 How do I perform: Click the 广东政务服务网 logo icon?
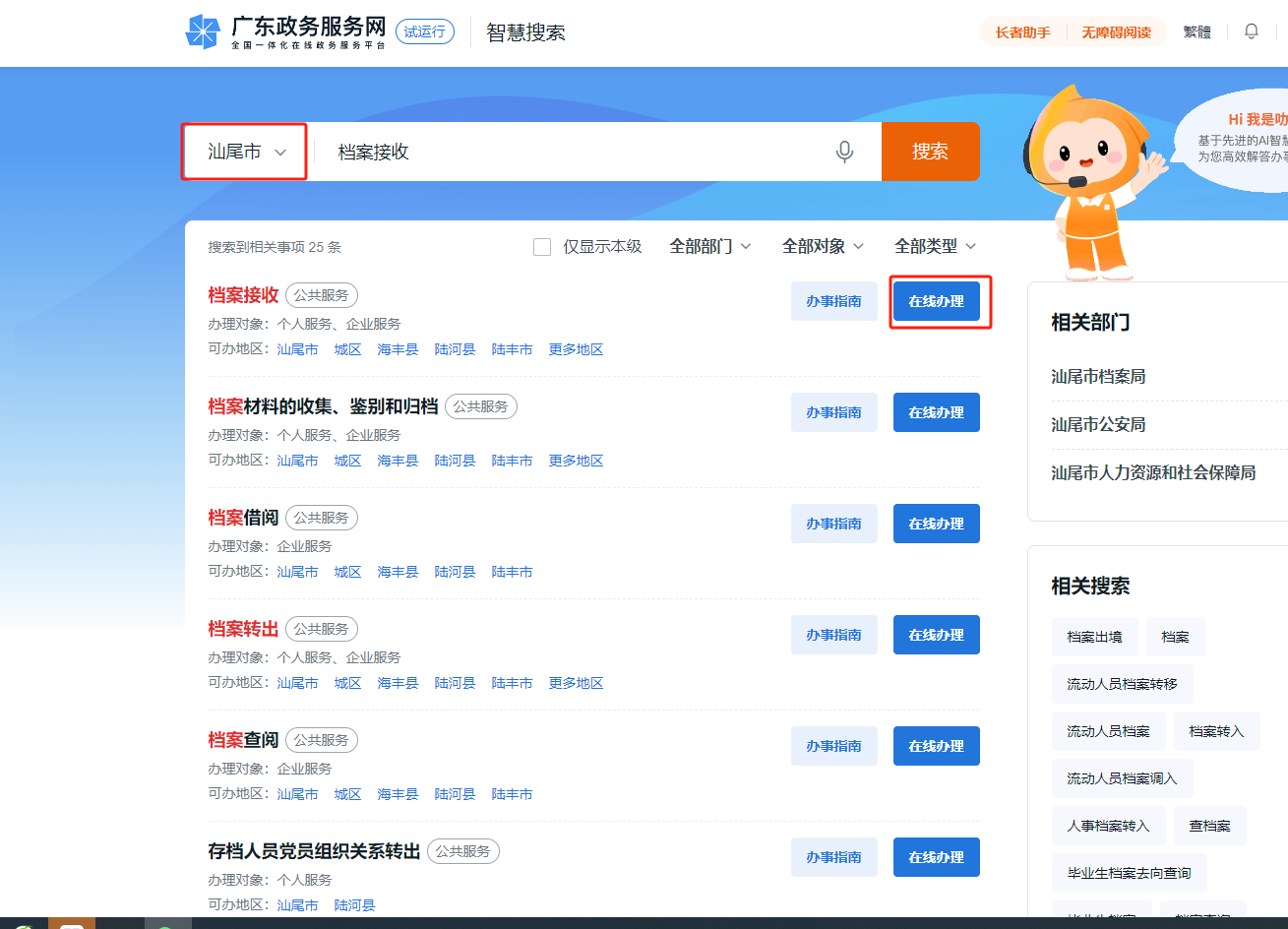point(204,31)
